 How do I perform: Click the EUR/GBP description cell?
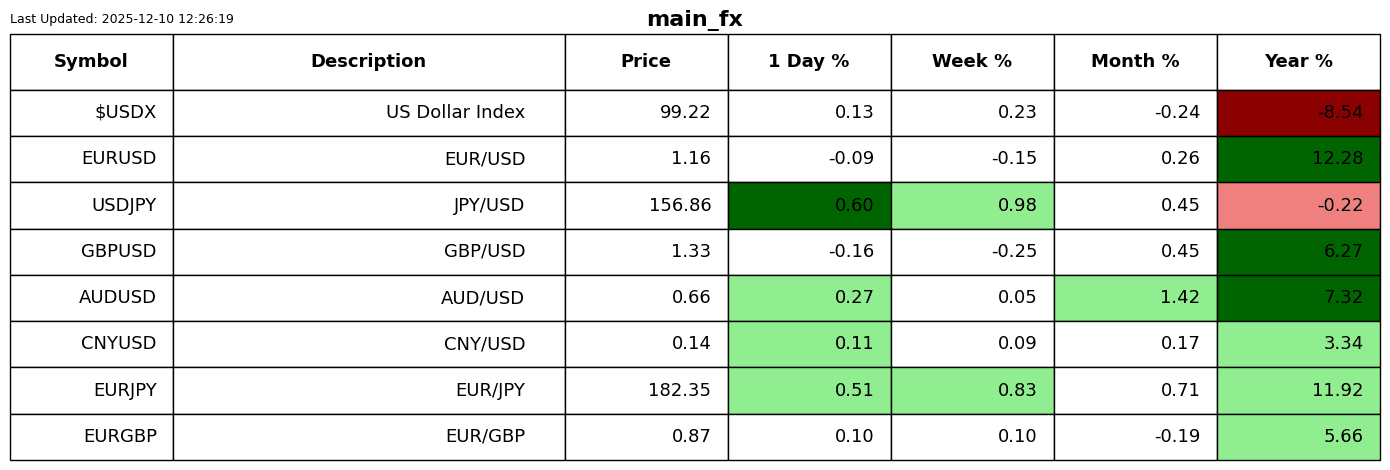tap(368, 437)
